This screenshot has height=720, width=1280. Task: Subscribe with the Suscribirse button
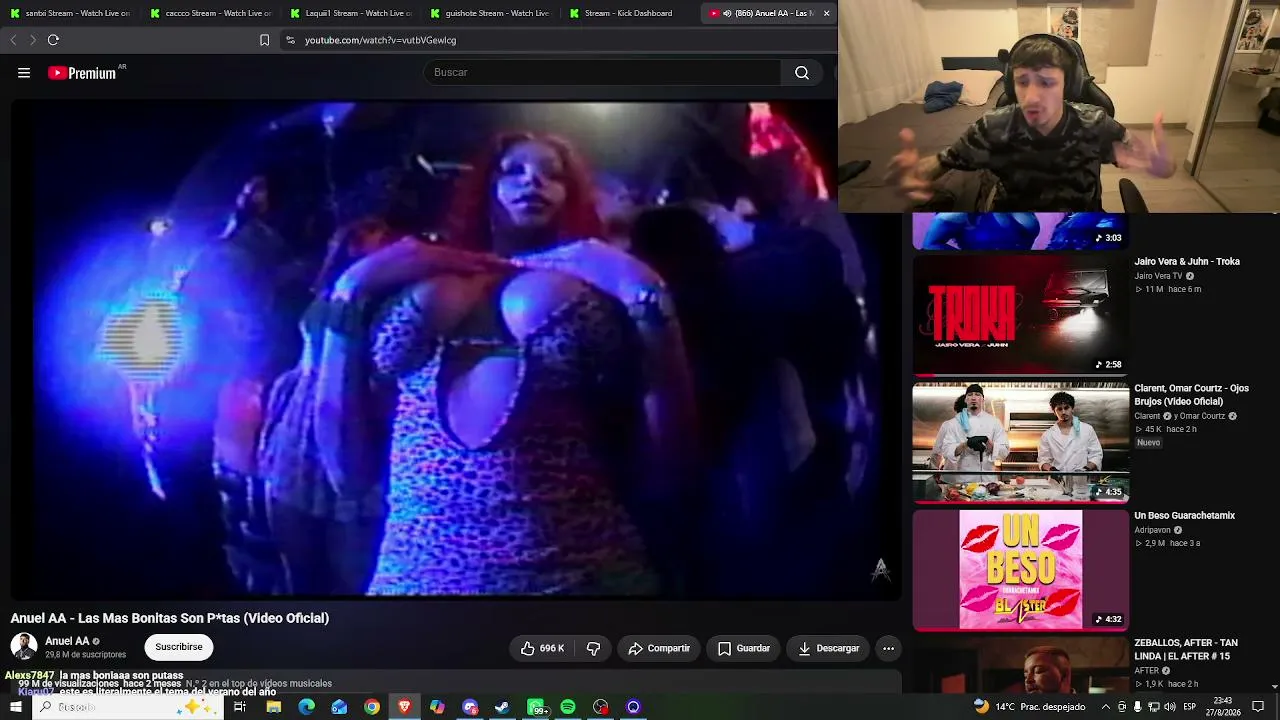tap(179, 647)
